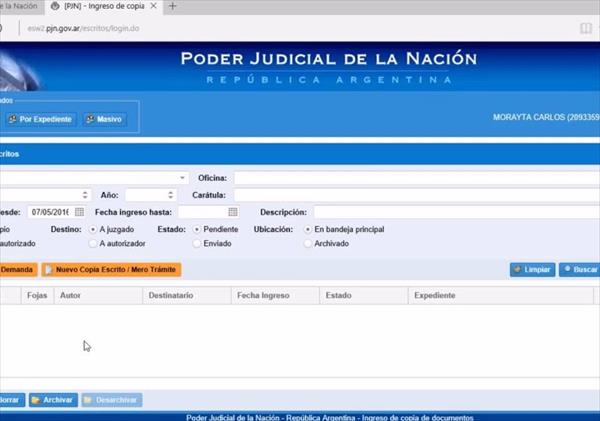Select the A juzgado destination radio
Viewport: 600px width, 421px height.
point(94,229)
